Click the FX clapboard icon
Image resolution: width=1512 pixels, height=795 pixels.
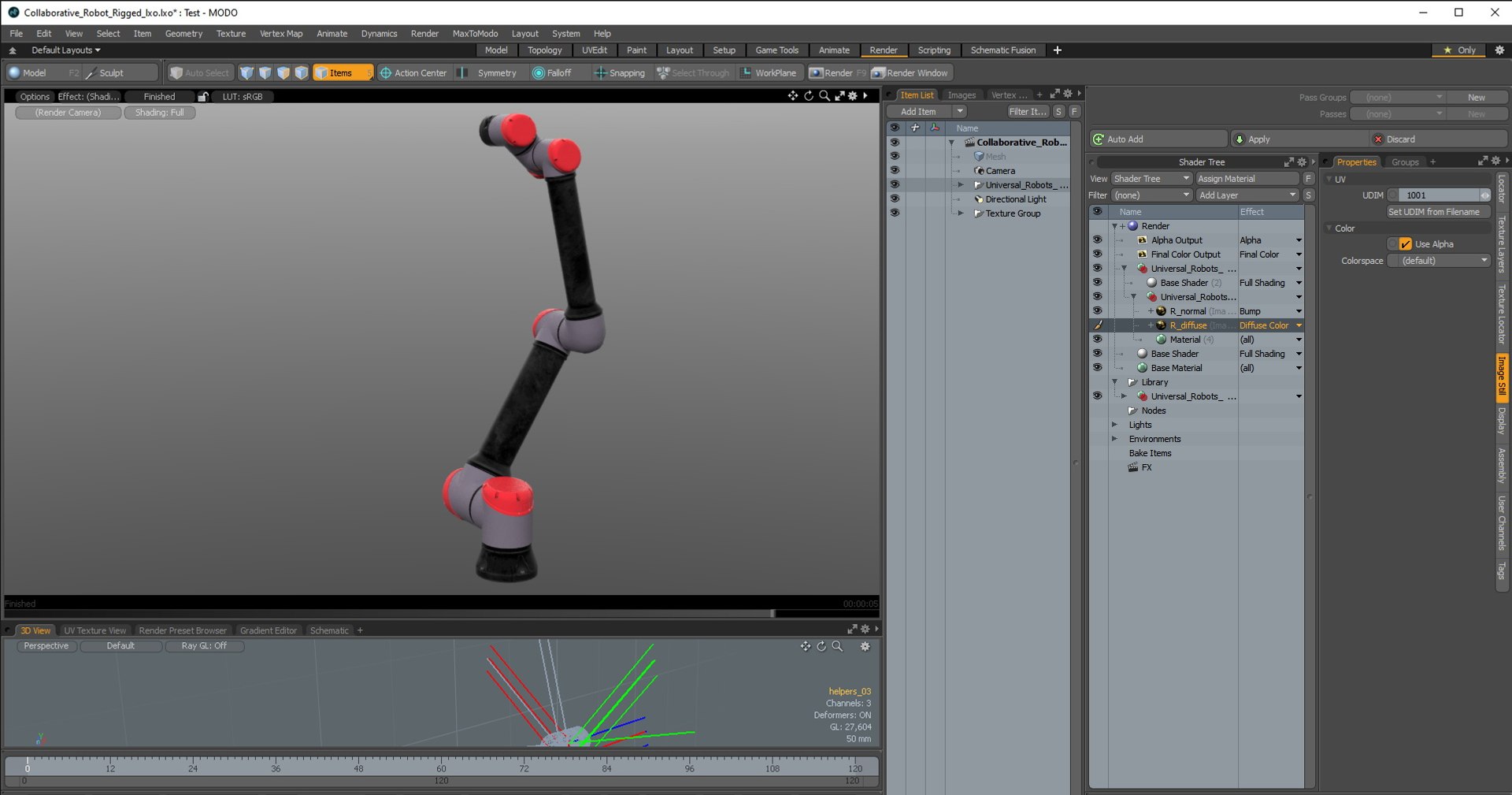click(1132, 466)
